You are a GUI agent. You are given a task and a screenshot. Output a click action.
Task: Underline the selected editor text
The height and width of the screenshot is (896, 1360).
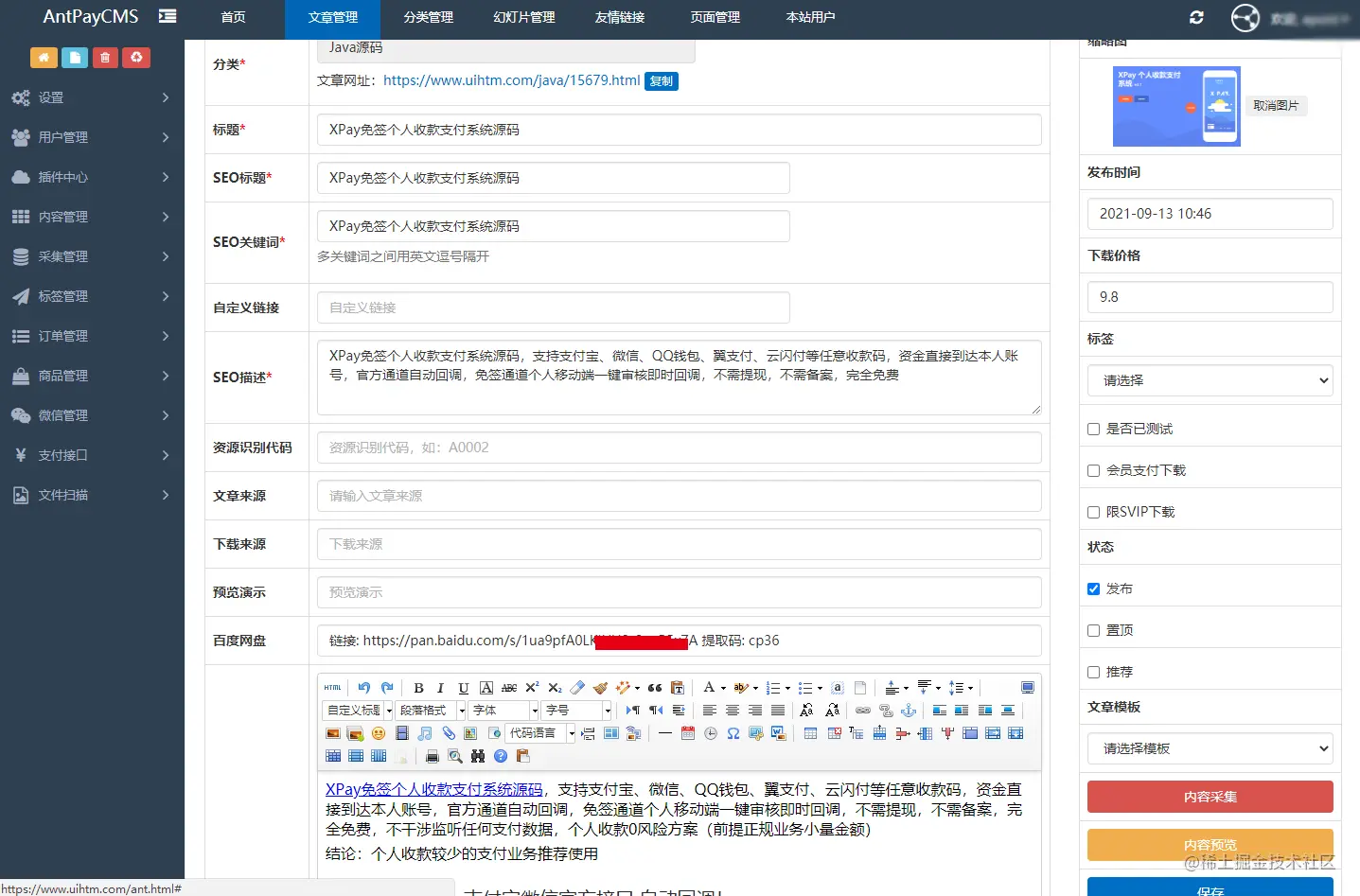463,688
